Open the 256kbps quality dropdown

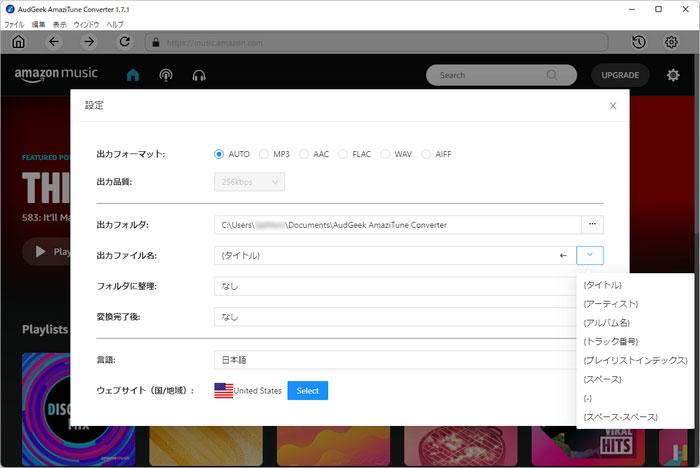click(x=250, y=182)
